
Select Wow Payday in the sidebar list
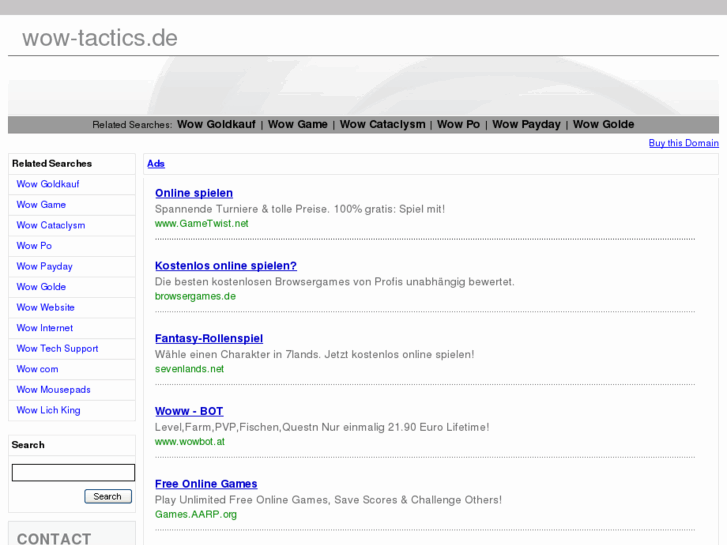[x=45, y=266]
